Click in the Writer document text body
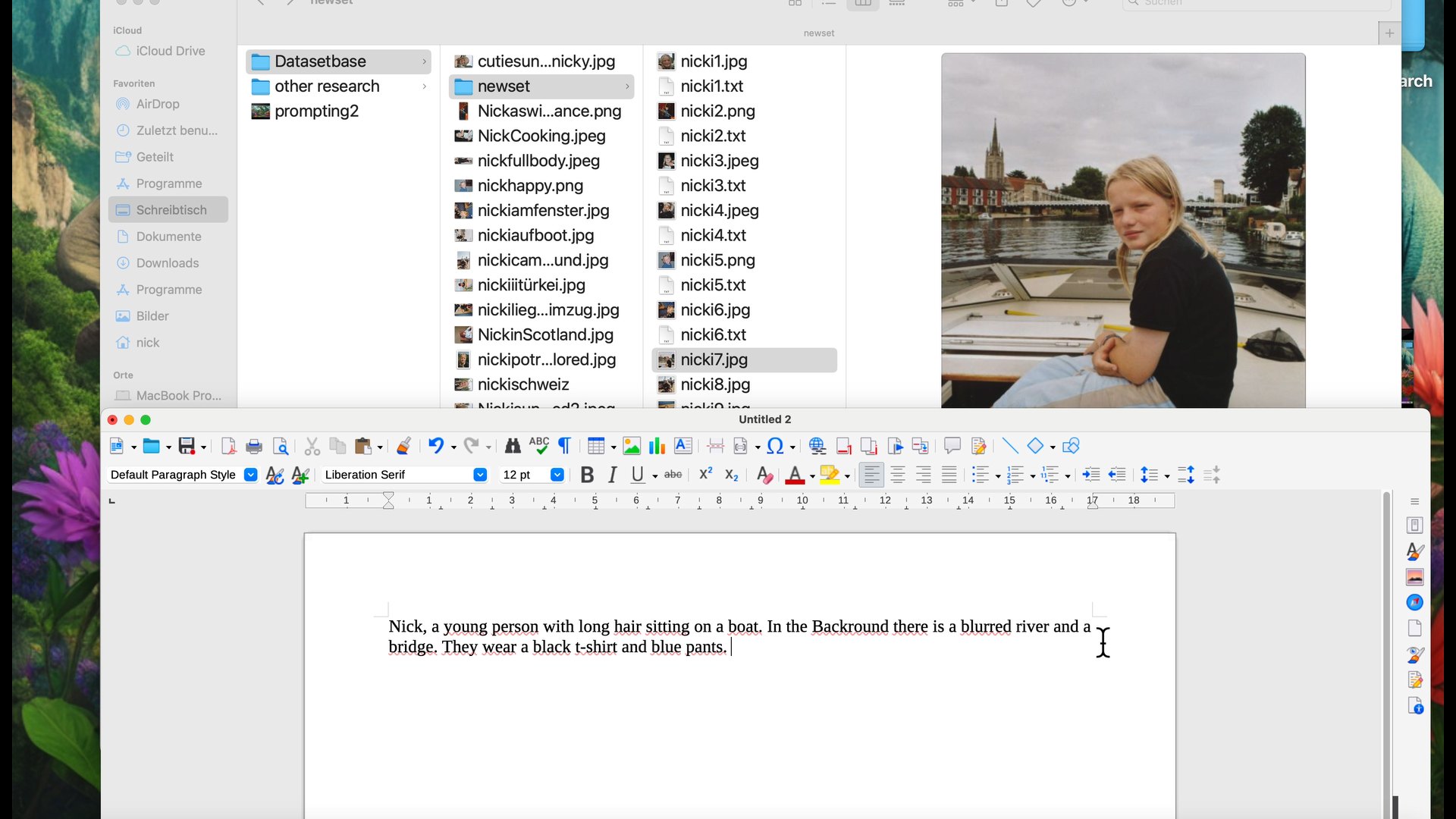 tap(739, 636)
